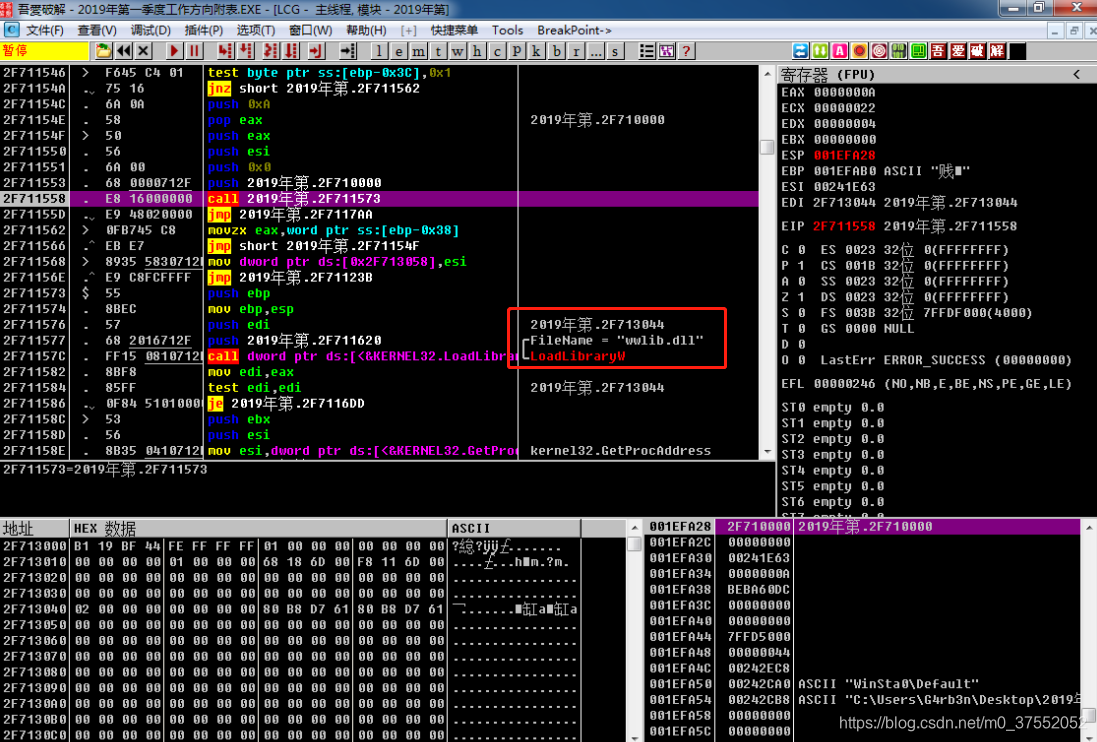1097x742 pixels.
Task: Close the debugged program with X icon
Action: [x=144, y=51]
